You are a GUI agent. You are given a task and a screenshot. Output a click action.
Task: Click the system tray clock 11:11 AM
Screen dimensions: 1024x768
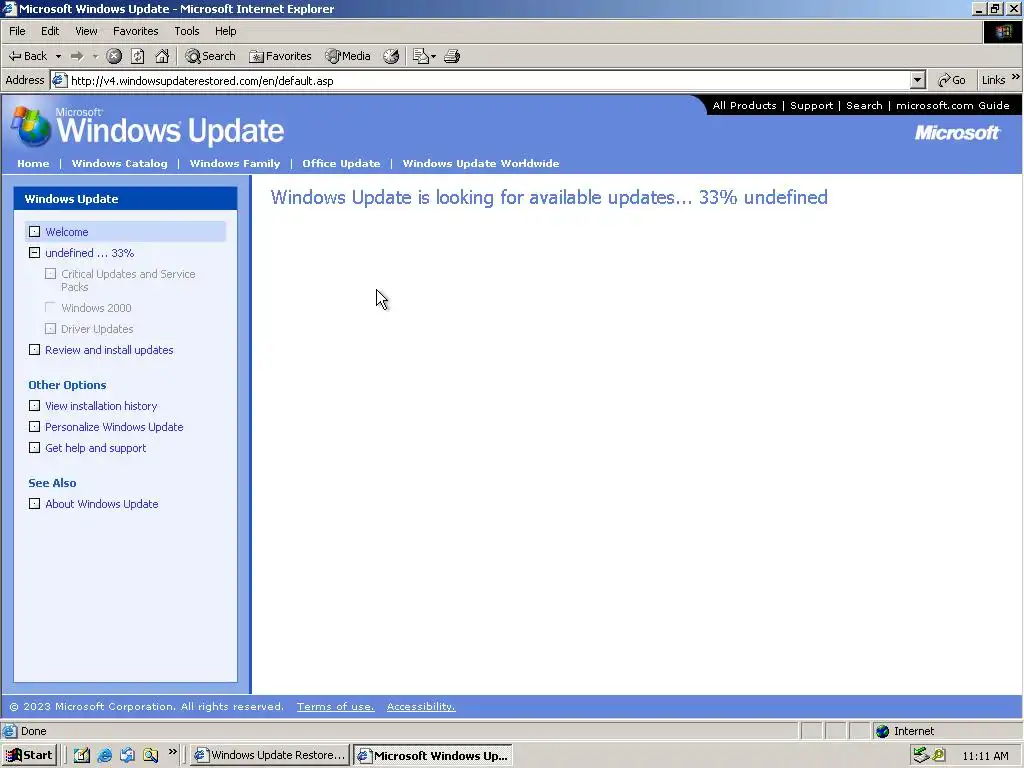[985, 756]
